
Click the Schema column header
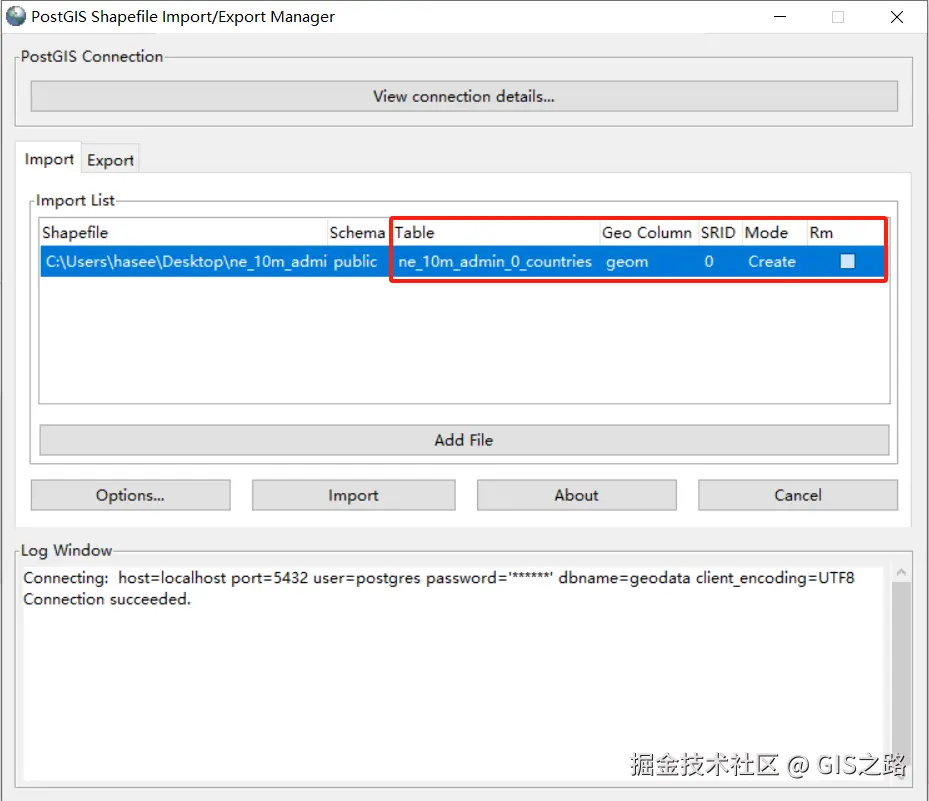(x=357, y=232)
